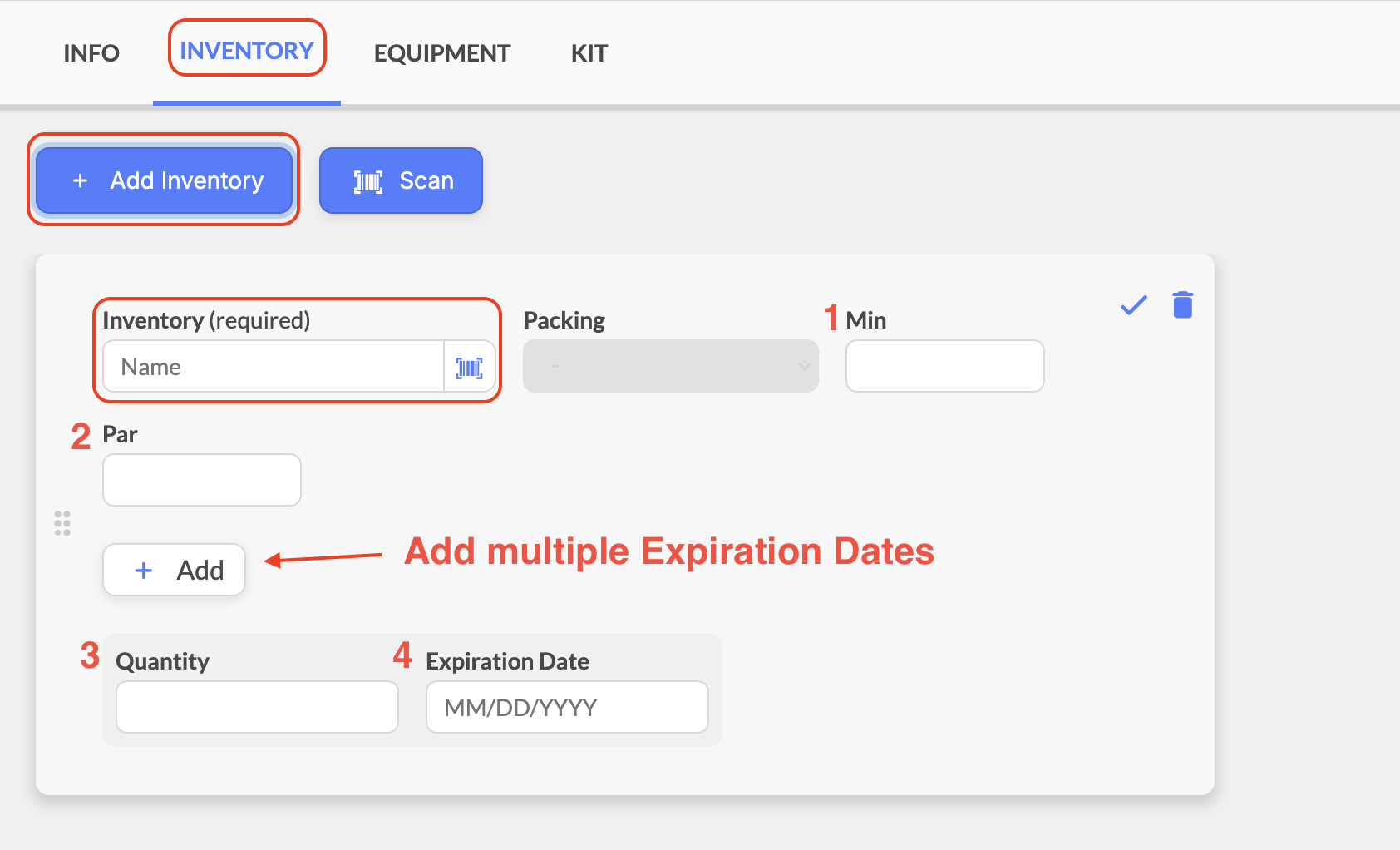The image size is (1400, 850).
Task: Click the Inventory (required) label
Action: click(206, 320)
